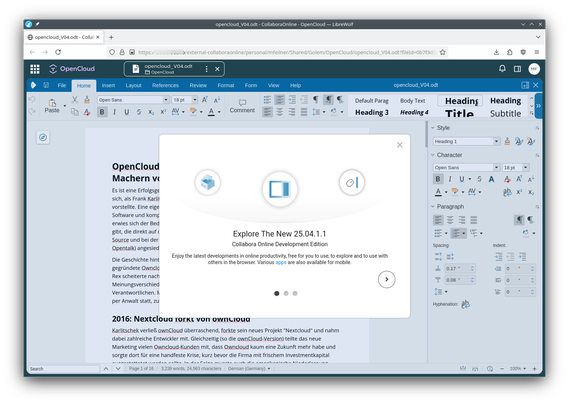
Task: Click the sidebar hanging indent icon
Action: pyautogui.click(x=522, y=257)
